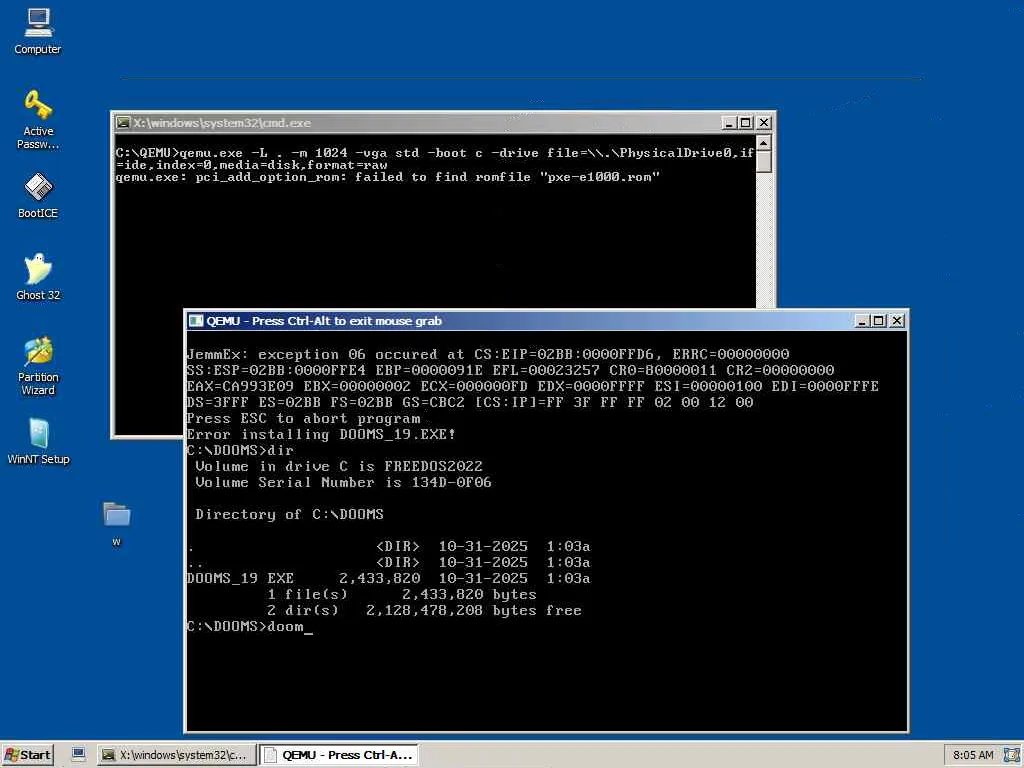Click 'Press ESC to abort program' text
Viewport: 1024px width, 768px height.
tap(304, 419)
